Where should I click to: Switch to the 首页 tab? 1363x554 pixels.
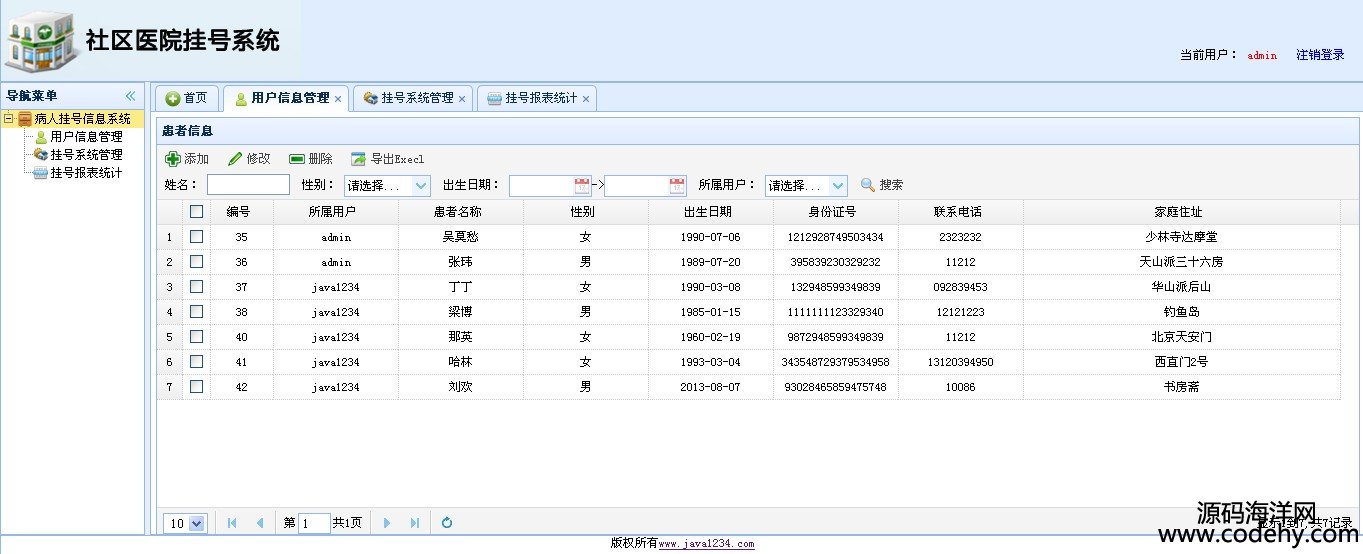(x=187, y=98)
